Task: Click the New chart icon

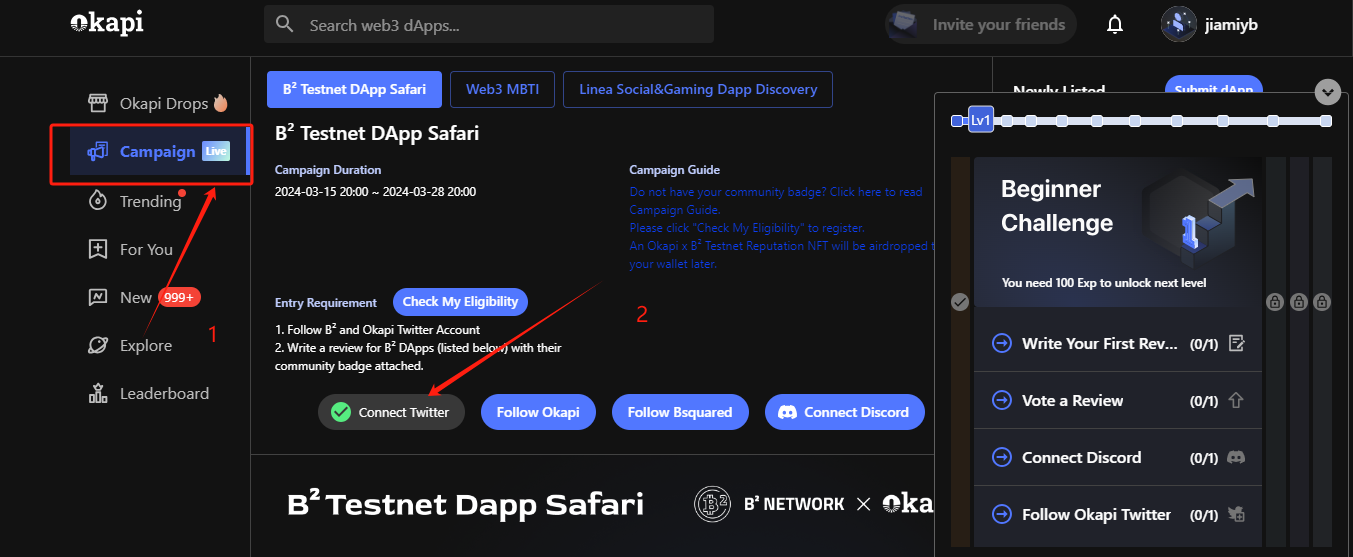Action: (98, 297)
